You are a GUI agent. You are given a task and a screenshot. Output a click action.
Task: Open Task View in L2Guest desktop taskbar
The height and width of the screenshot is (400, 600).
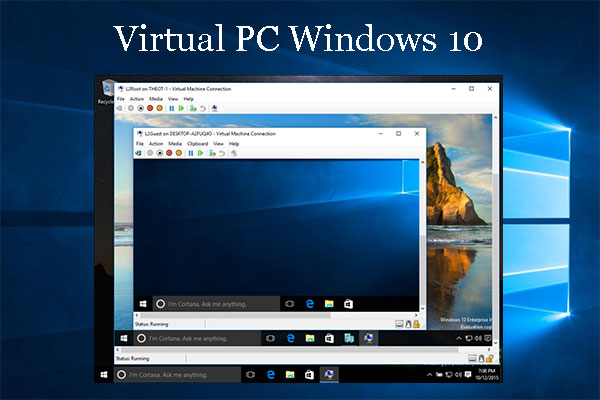[x=290, y=304]
